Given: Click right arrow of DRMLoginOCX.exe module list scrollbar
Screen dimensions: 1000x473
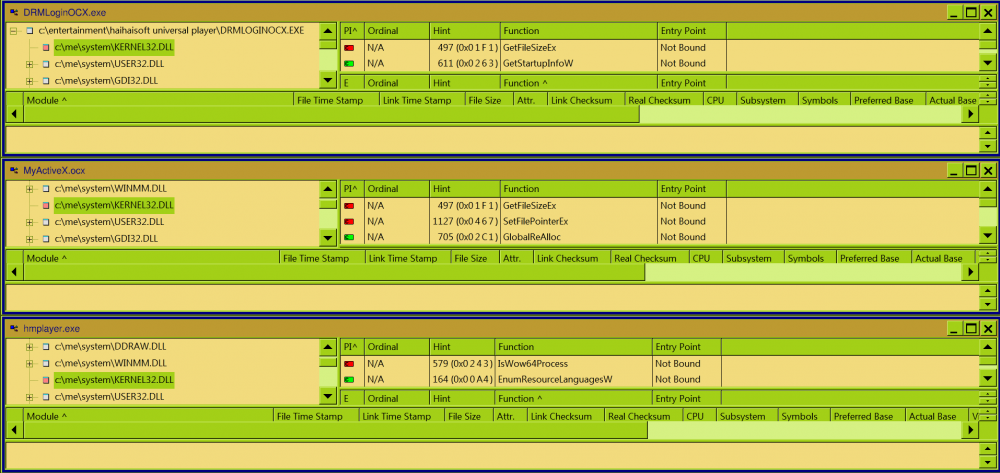Looking at the screenshot, I should tap(971, 114).
